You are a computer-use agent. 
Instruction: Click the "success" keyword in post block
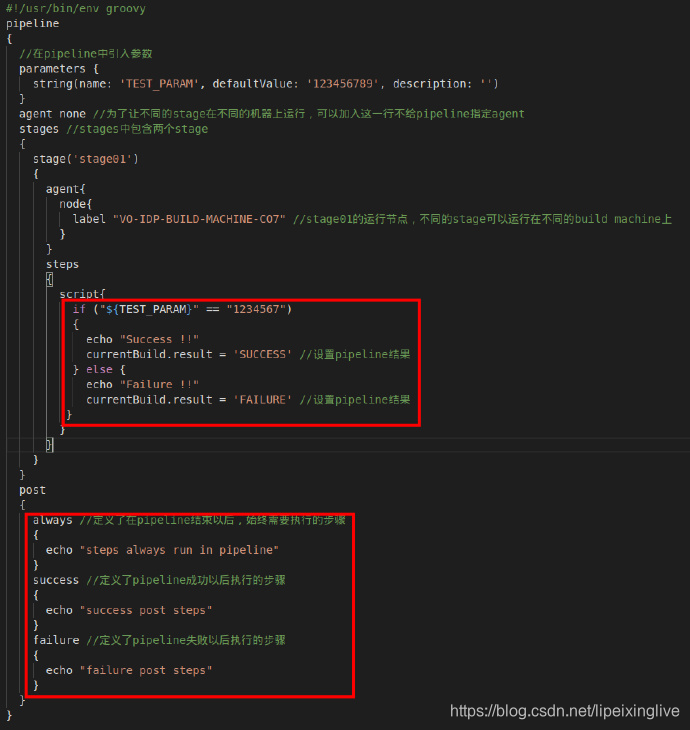tap(56, 581)
